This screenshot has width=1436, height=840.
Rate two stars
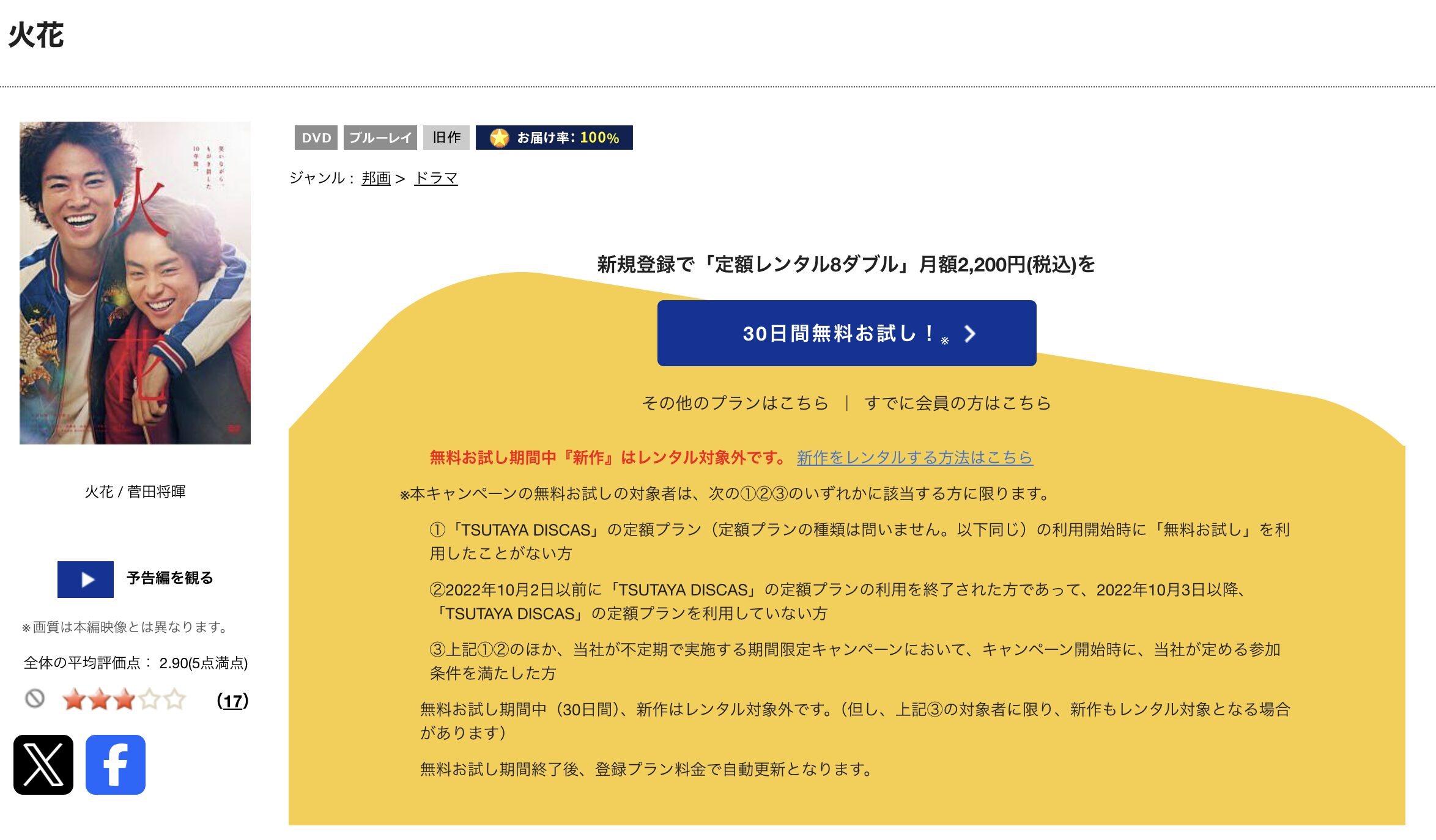(99, 699)
